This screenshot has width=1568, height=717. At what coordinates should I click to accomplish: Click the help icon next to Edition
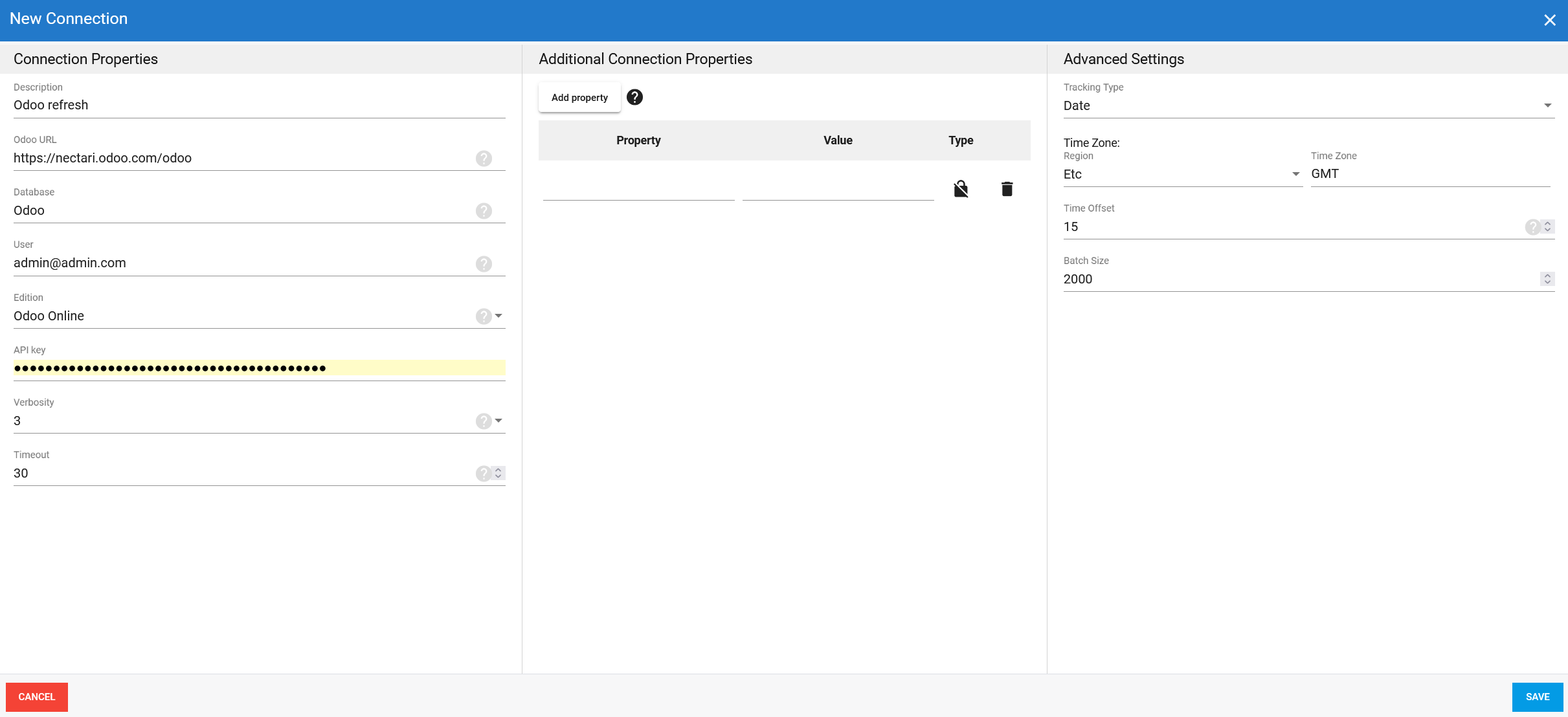coord(484,316)
